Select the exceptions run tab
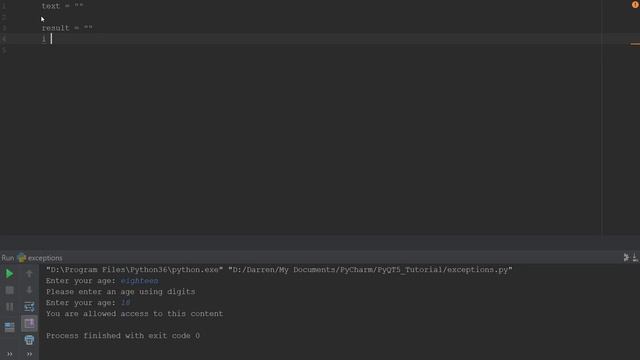This screenshot has width=640, height=360. (40, 258)
